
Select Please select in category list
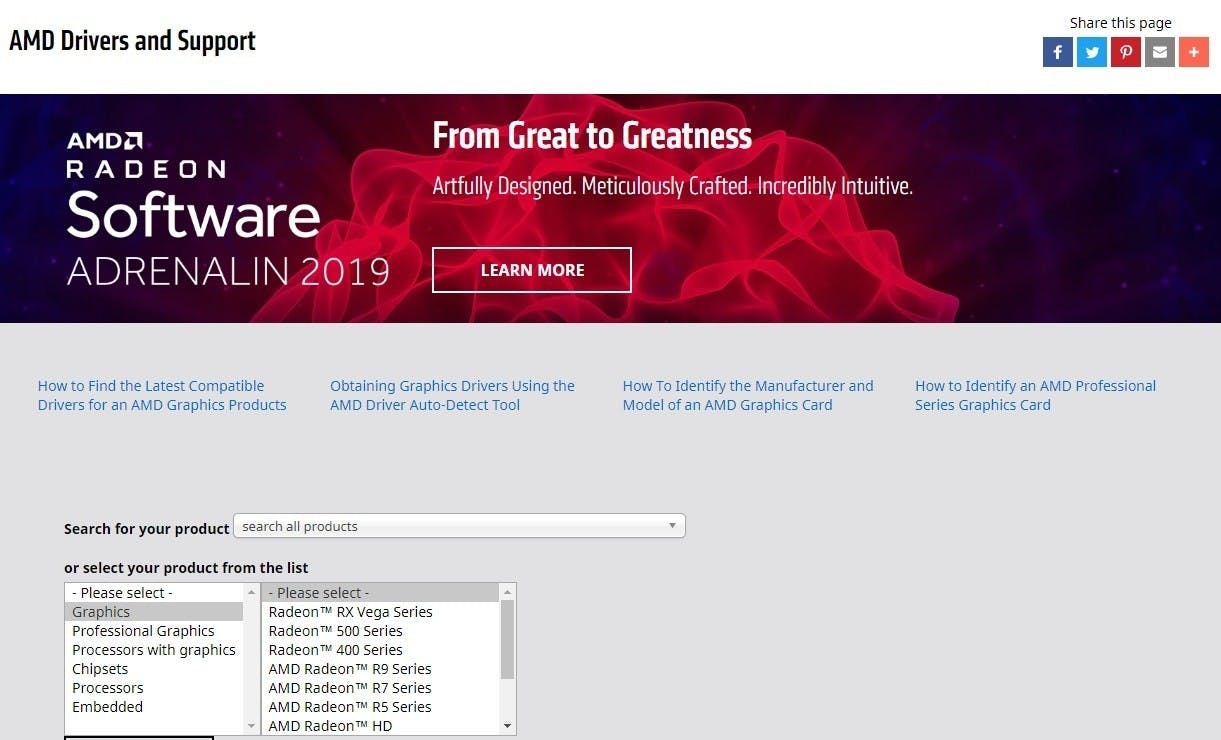pos(154,593)
